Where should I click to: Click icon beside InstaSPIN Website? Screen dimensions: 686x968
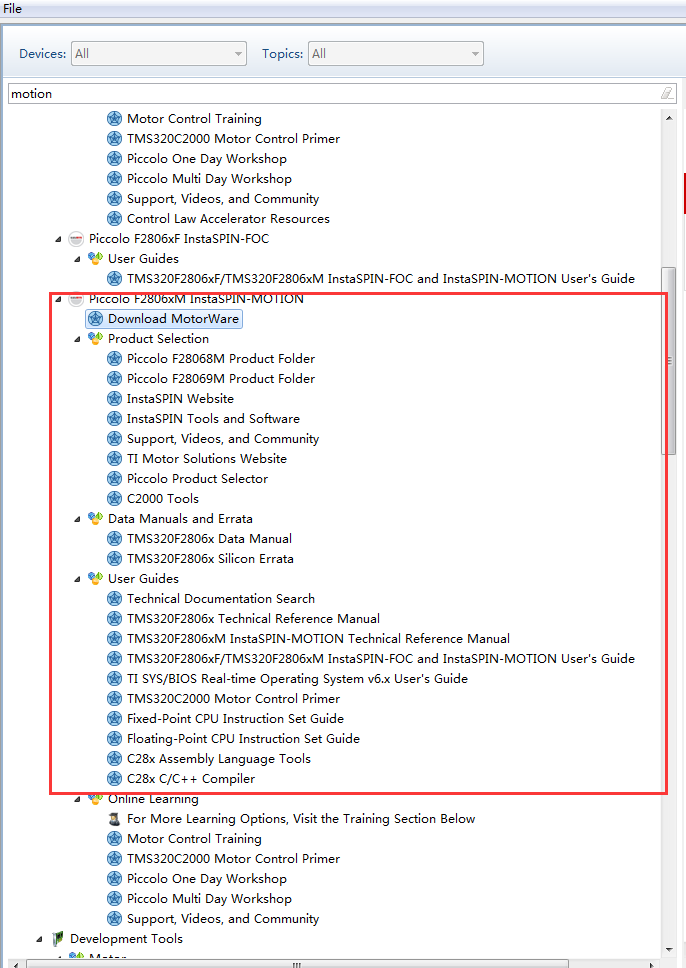pyautogui.click(x=114, y=399)
